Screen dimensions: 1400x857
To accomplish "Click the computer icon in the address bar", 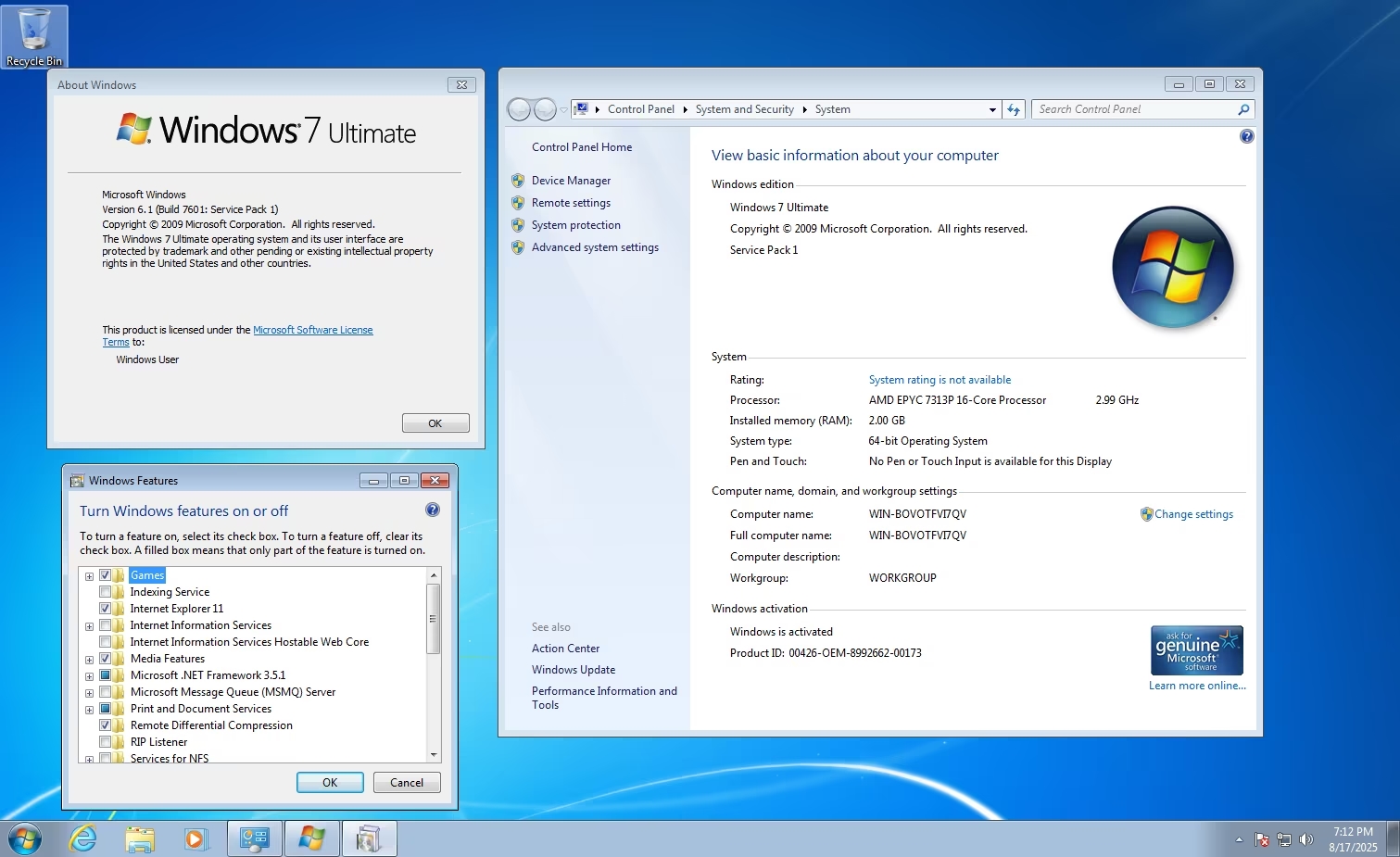I will (x=581, y=109).
